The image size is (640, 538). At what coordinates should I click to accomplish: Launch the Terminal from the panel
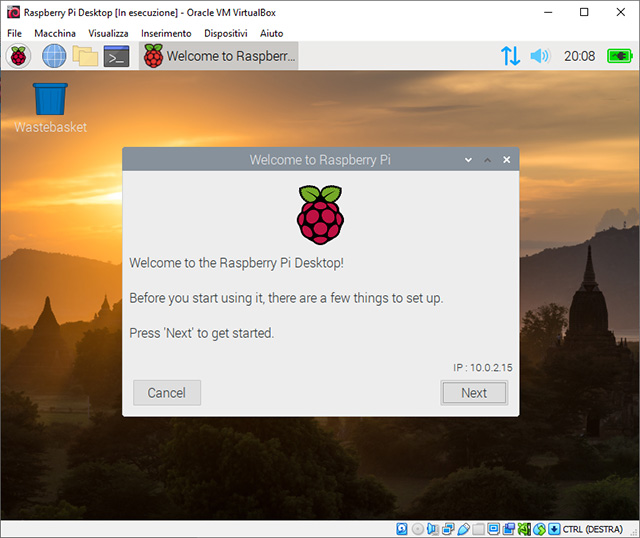click(x=117, y=56)
